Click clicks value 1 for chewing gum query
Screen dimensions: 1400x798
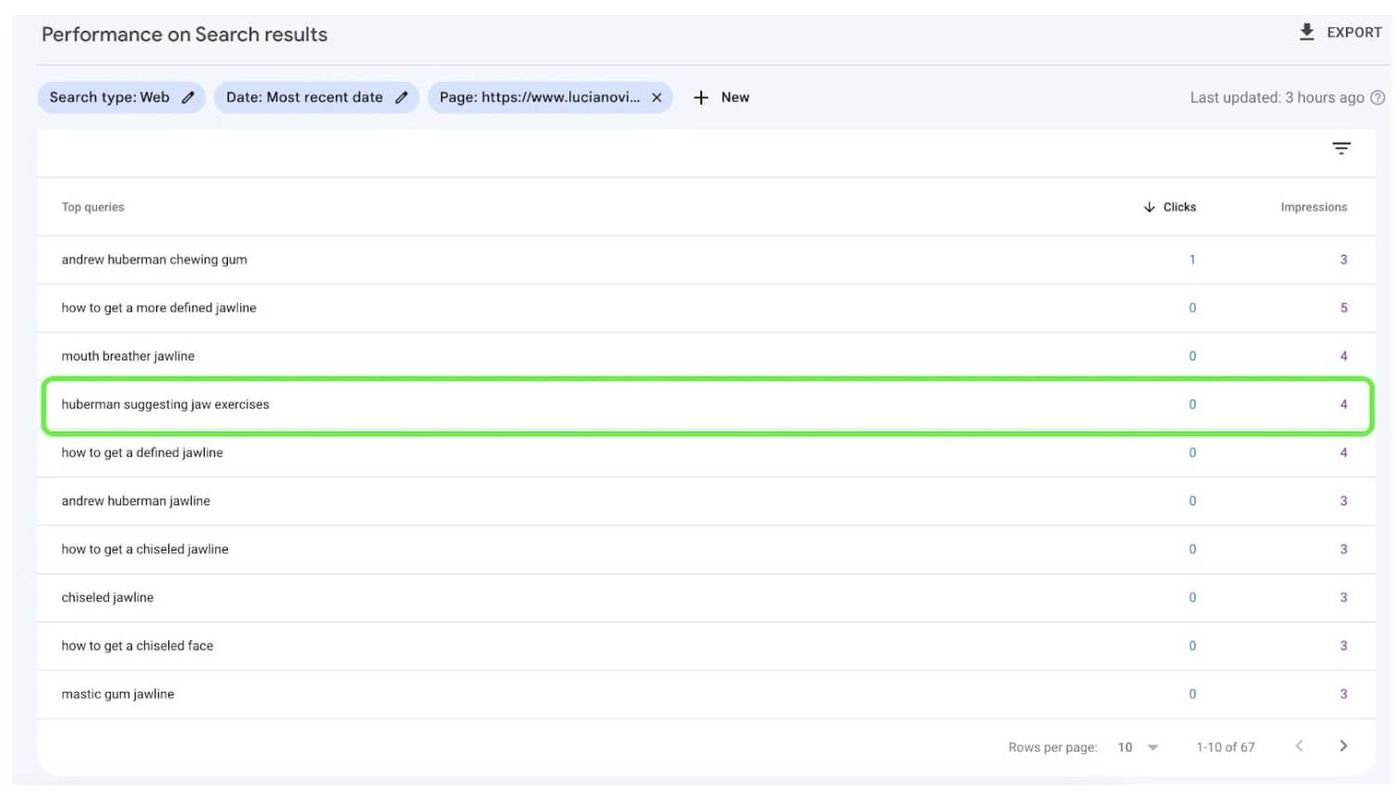(x=1192, y=259)
